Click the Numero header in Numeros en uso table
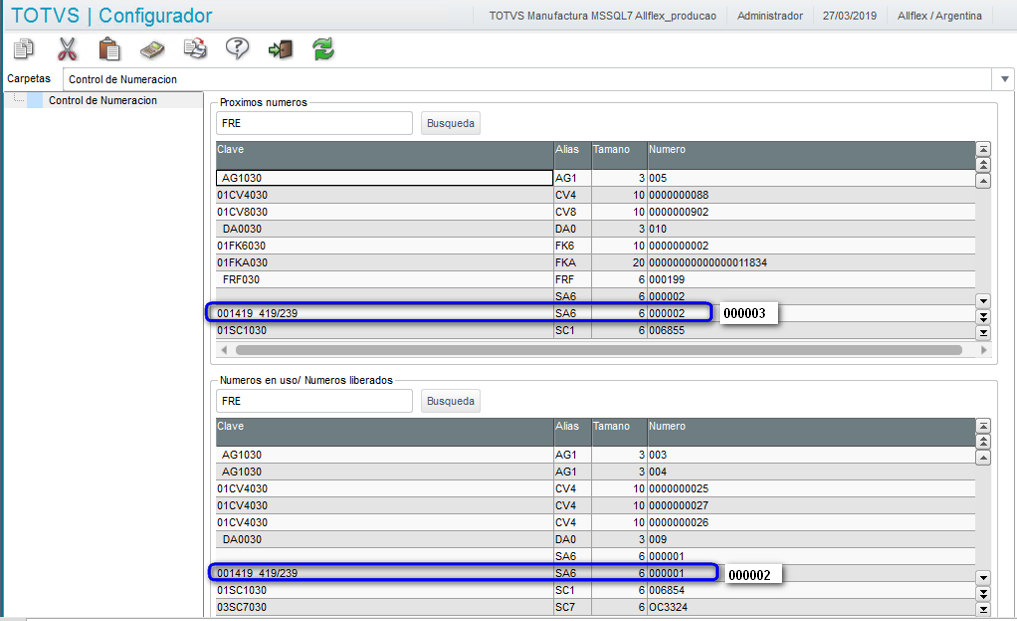 pos(811,432)
